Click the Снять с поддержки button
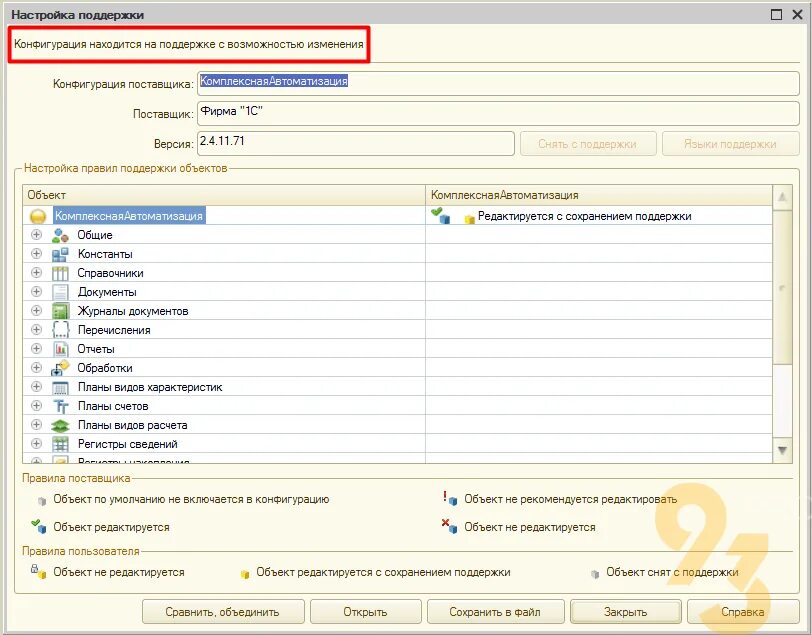812x635 pixels. [x=588, y=144]
